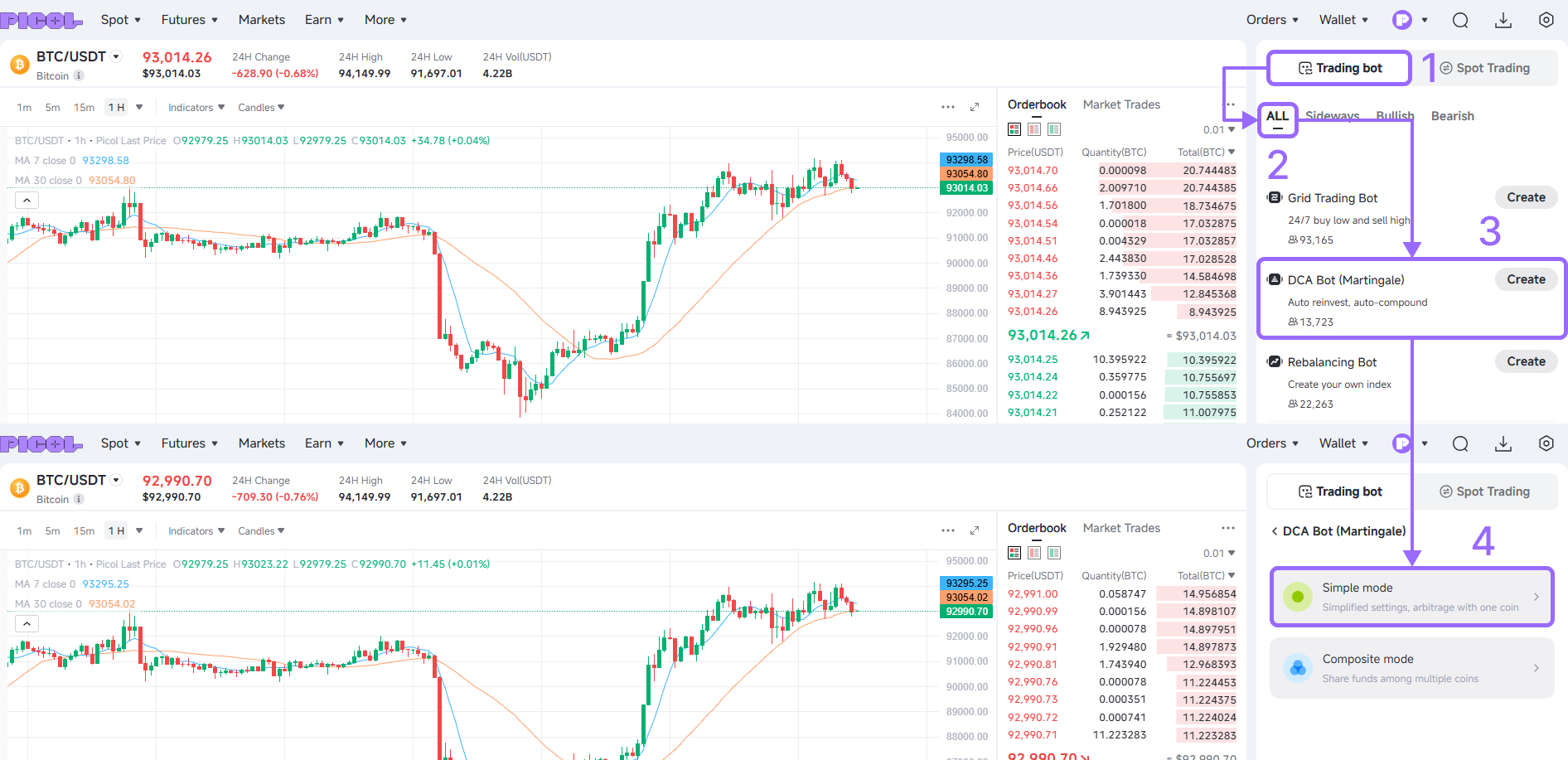Open the Indicators dropdown on top chart

[196, 108]
